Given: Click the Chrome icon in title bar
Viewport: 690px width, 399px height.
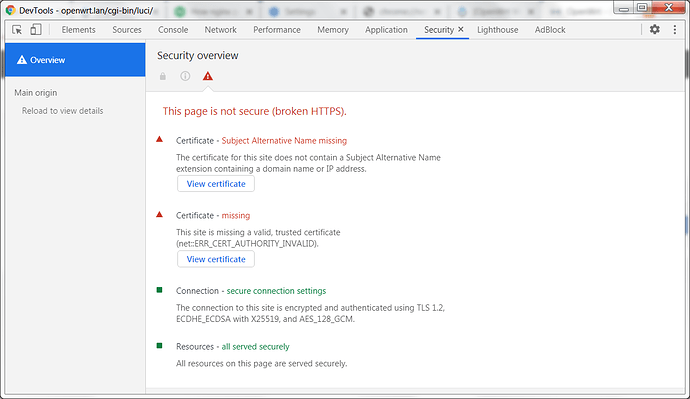Looking at the screenshot, I should [11, 10].
